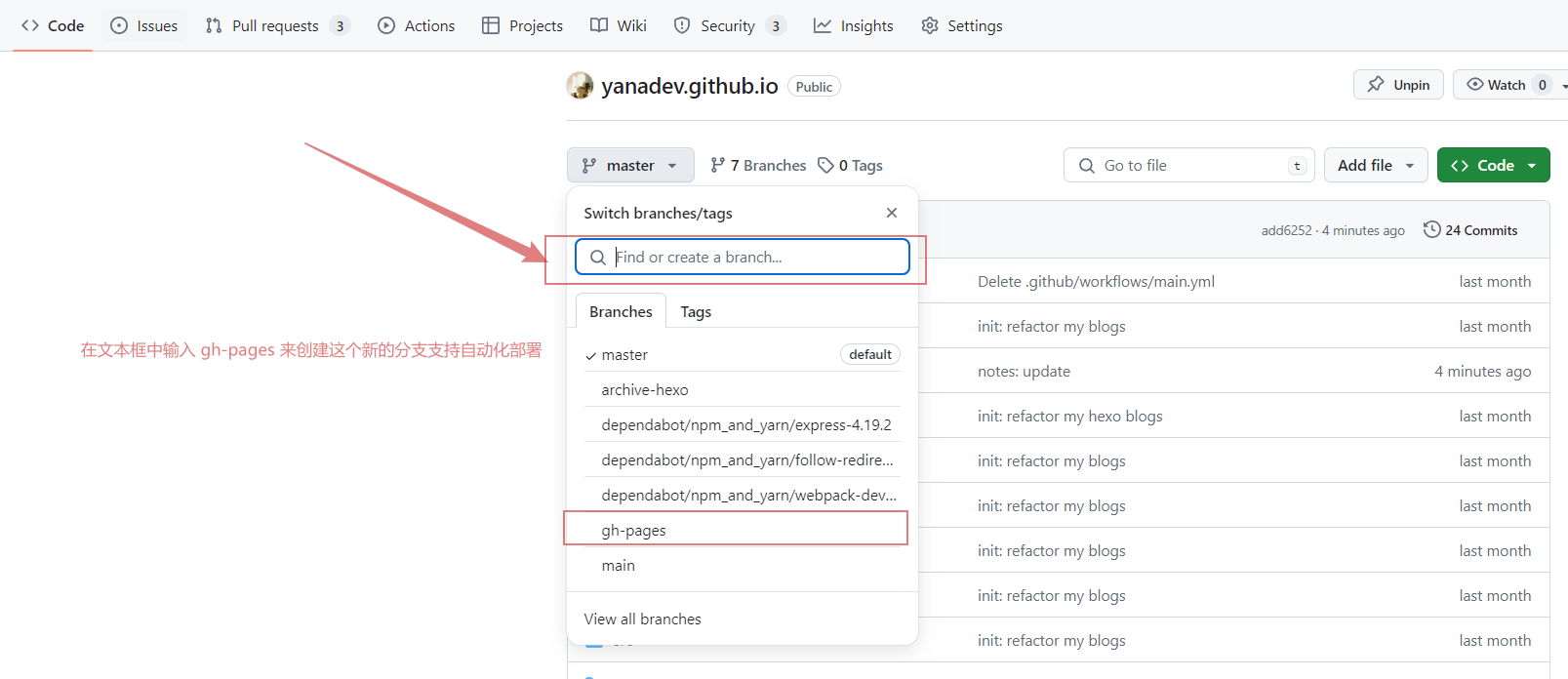
Task: Click the Projects table icon
Action: (491, 25)
